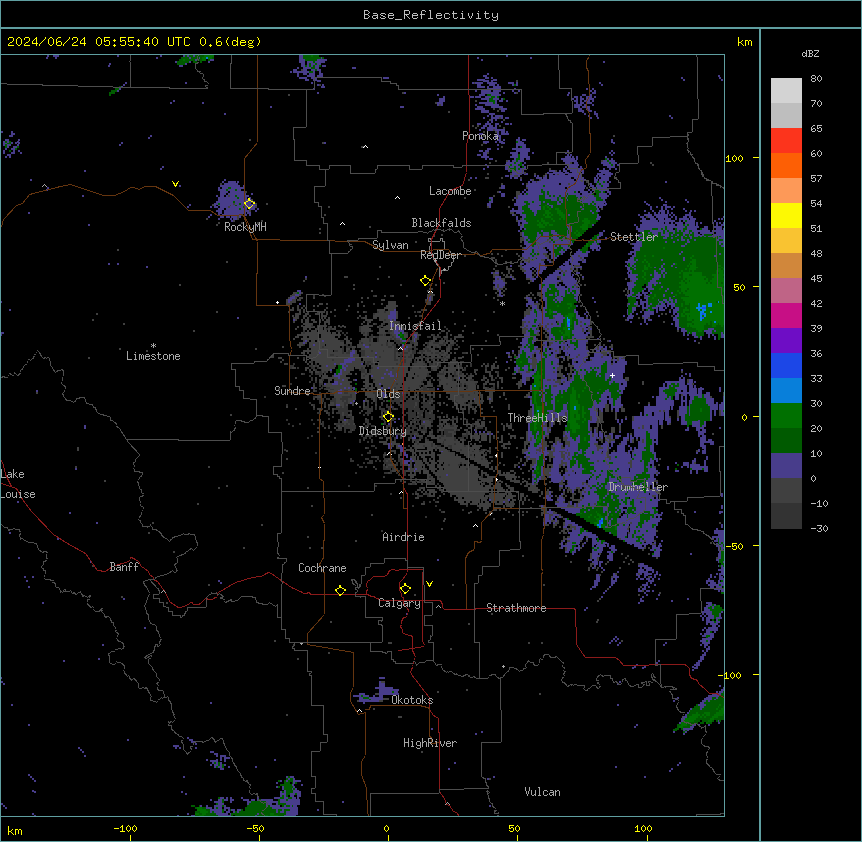The image size is (862, 842).
Task: Click the HighRiver town label
Action: [430, 743]
